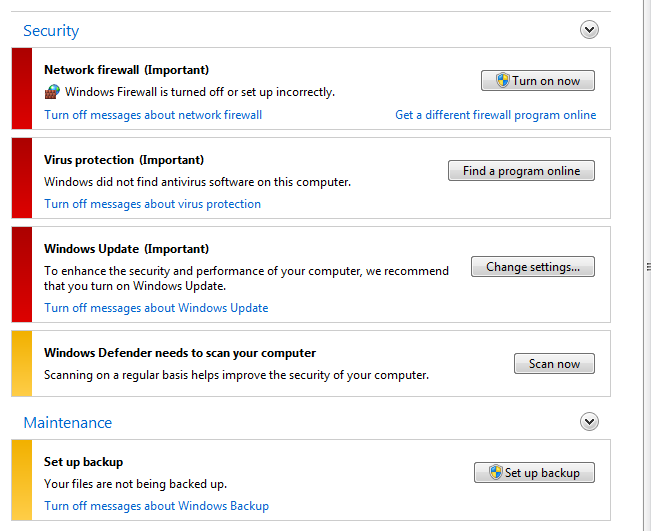Click the UAC shield icon on Turn on now
Image resolution: width=651 pixels, height=531 pixels.
point(503,80)
